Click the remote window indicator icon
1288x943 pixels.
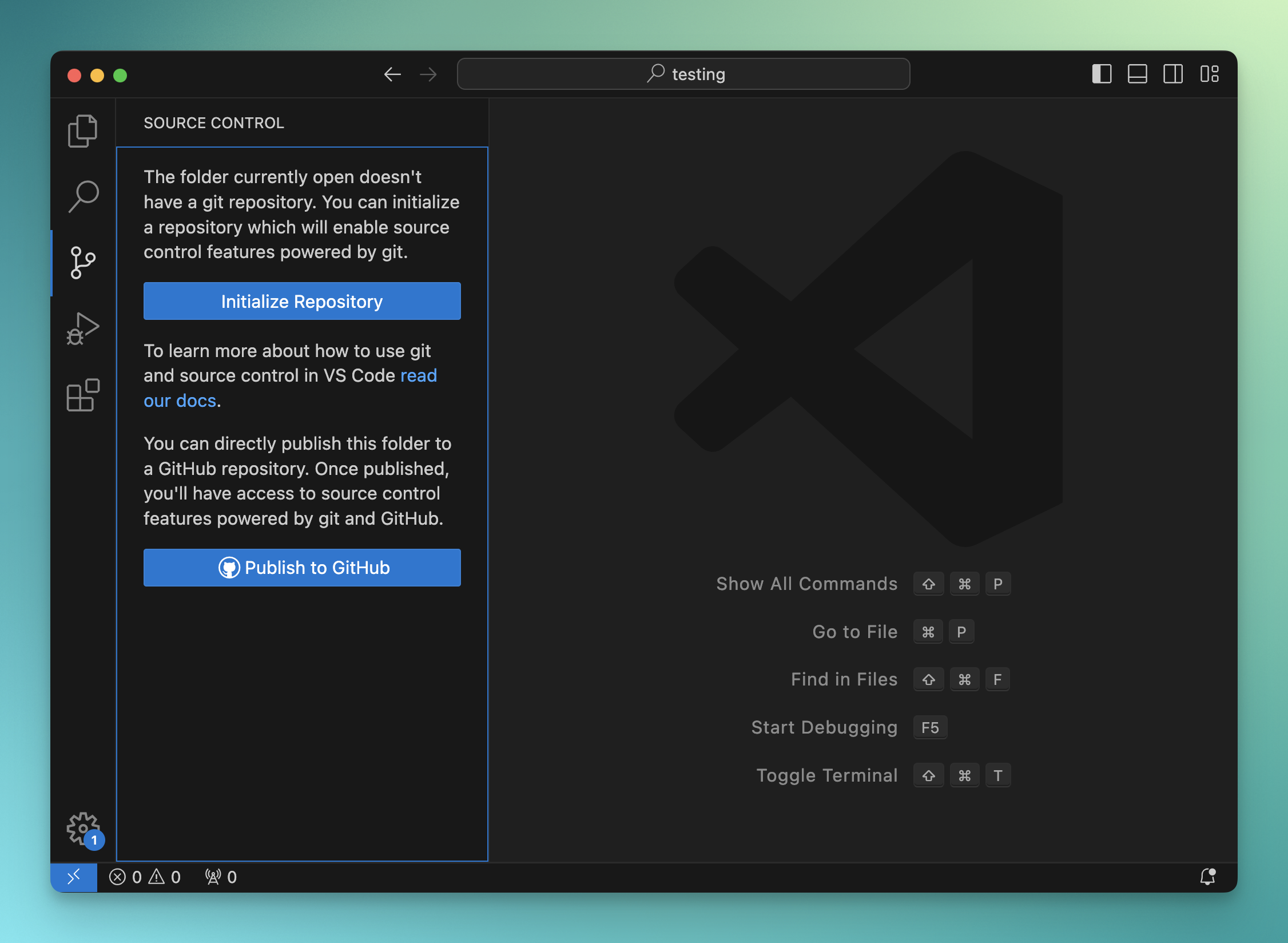tap(74, 877)
